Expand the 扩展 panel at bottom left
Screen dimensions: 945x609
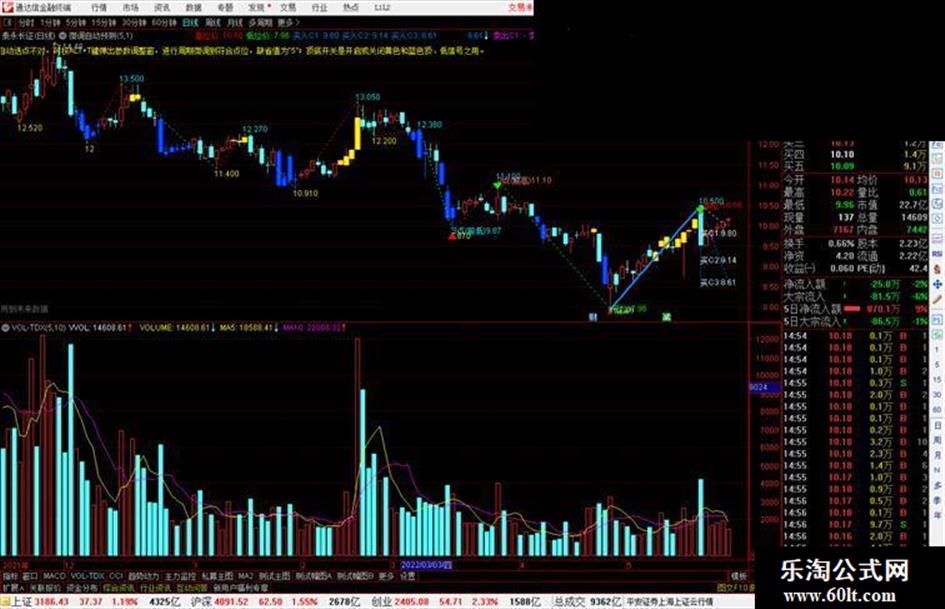point(13,587)
